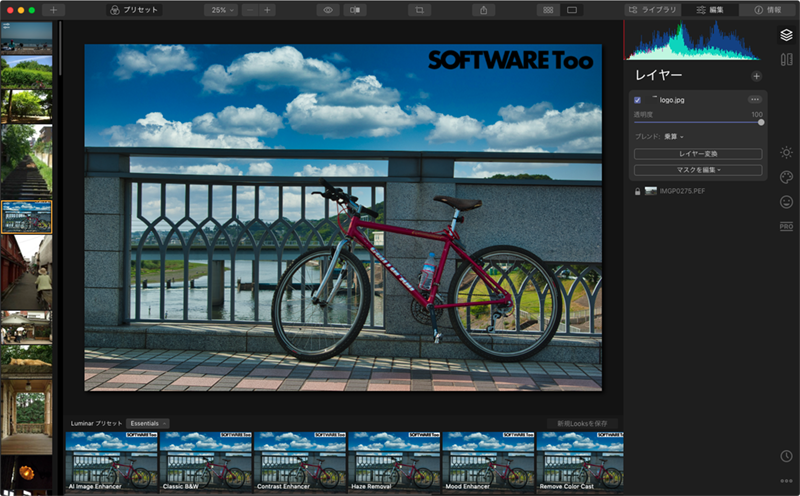The width and height of the screenshot is (800, 496).
Task: Open the History clock icon
Action: tap(786, 456)
